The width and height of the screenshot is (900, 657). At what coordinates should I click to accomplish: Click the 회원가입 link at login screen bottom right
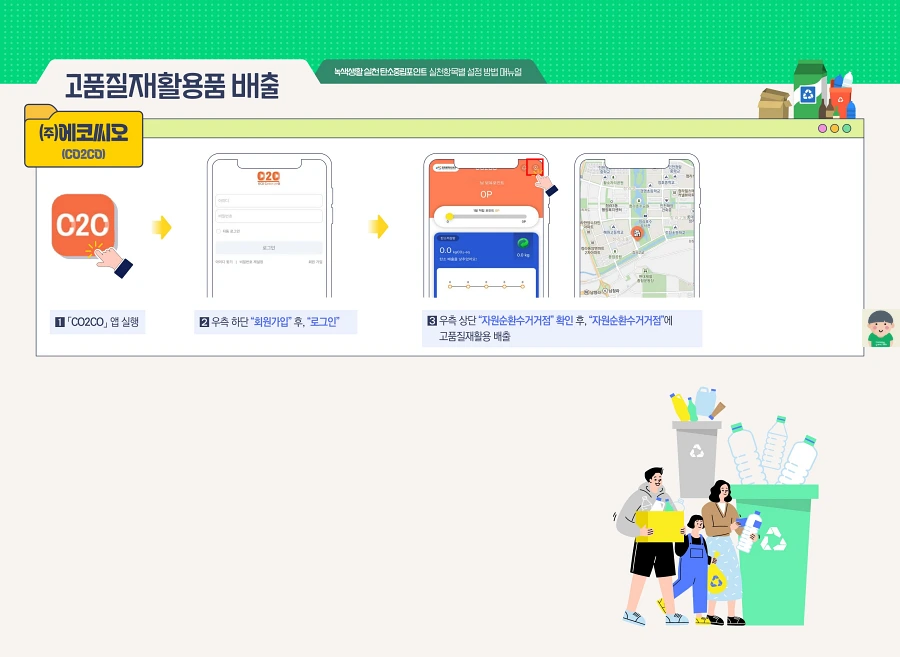coord(315,262)
